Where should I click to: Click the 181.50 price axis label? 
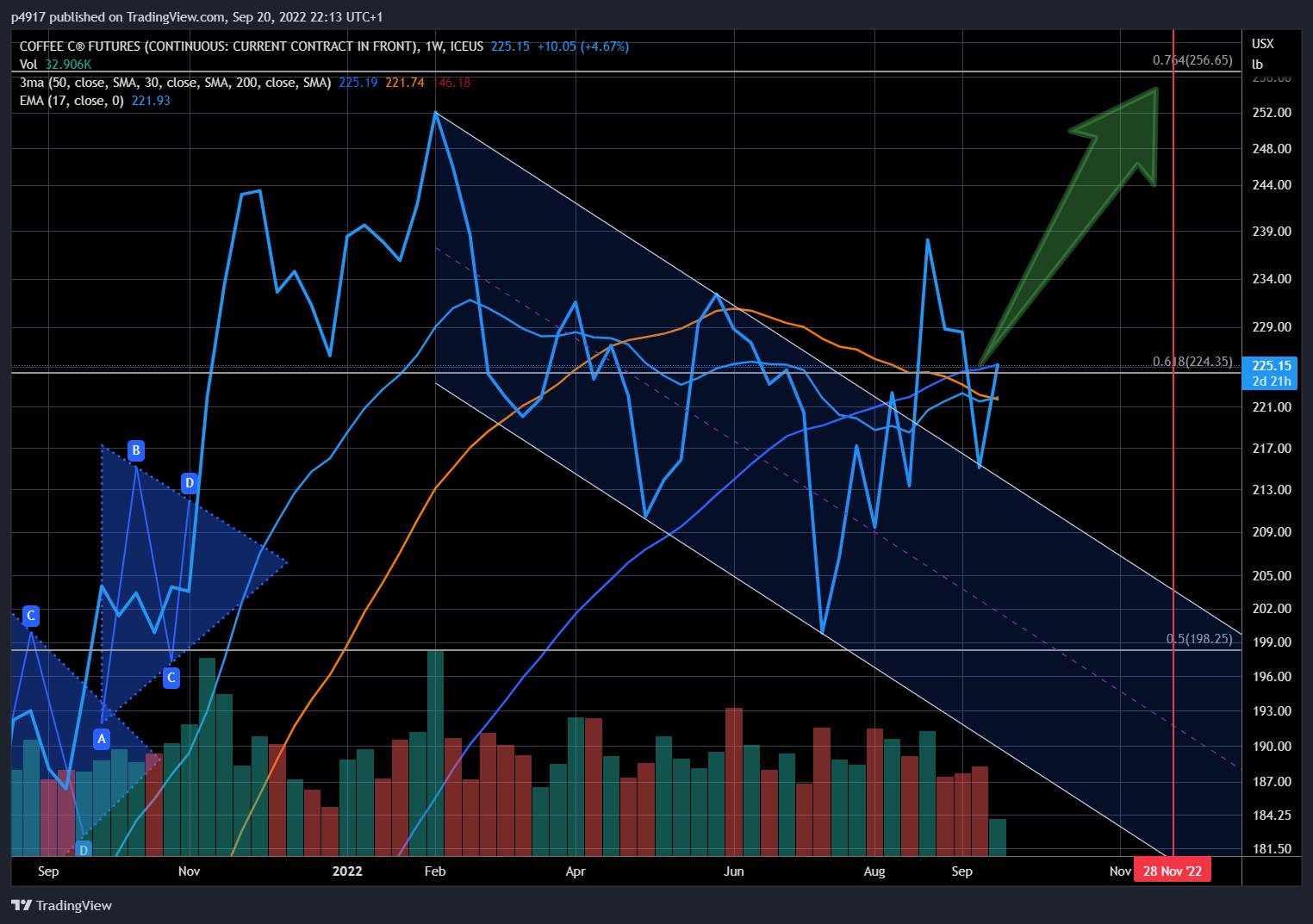1272,849
